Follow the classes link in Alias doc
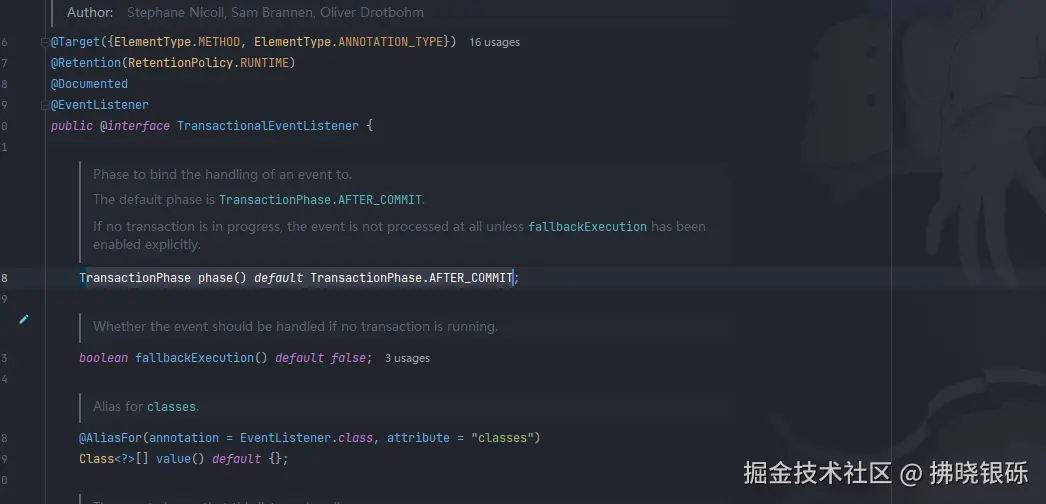Viewport: 1046px width, 504px height. pos(171,407)
